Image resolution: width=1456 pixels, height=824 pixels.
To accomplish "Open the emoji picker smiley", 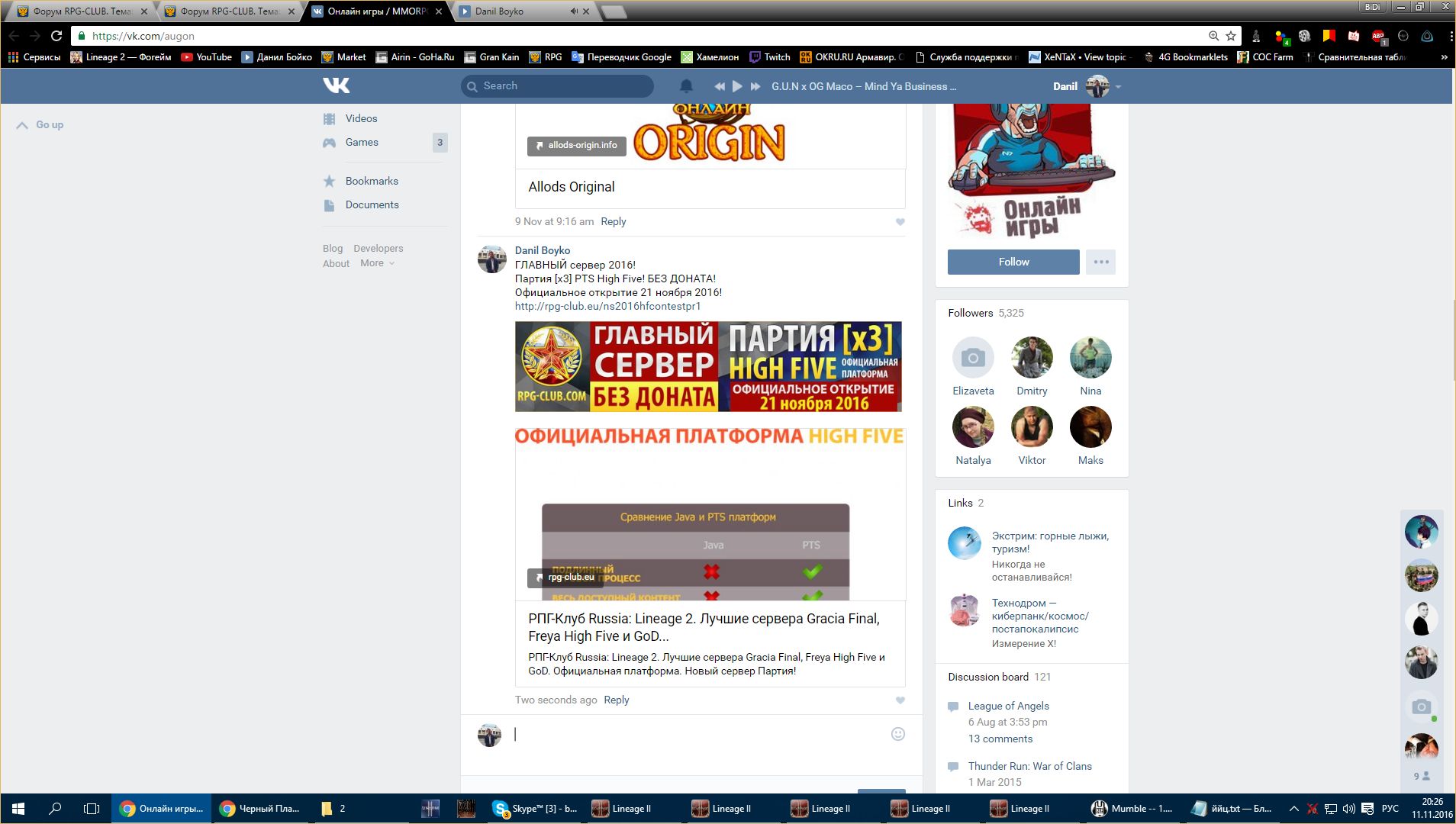I will (x=898, y=734).
